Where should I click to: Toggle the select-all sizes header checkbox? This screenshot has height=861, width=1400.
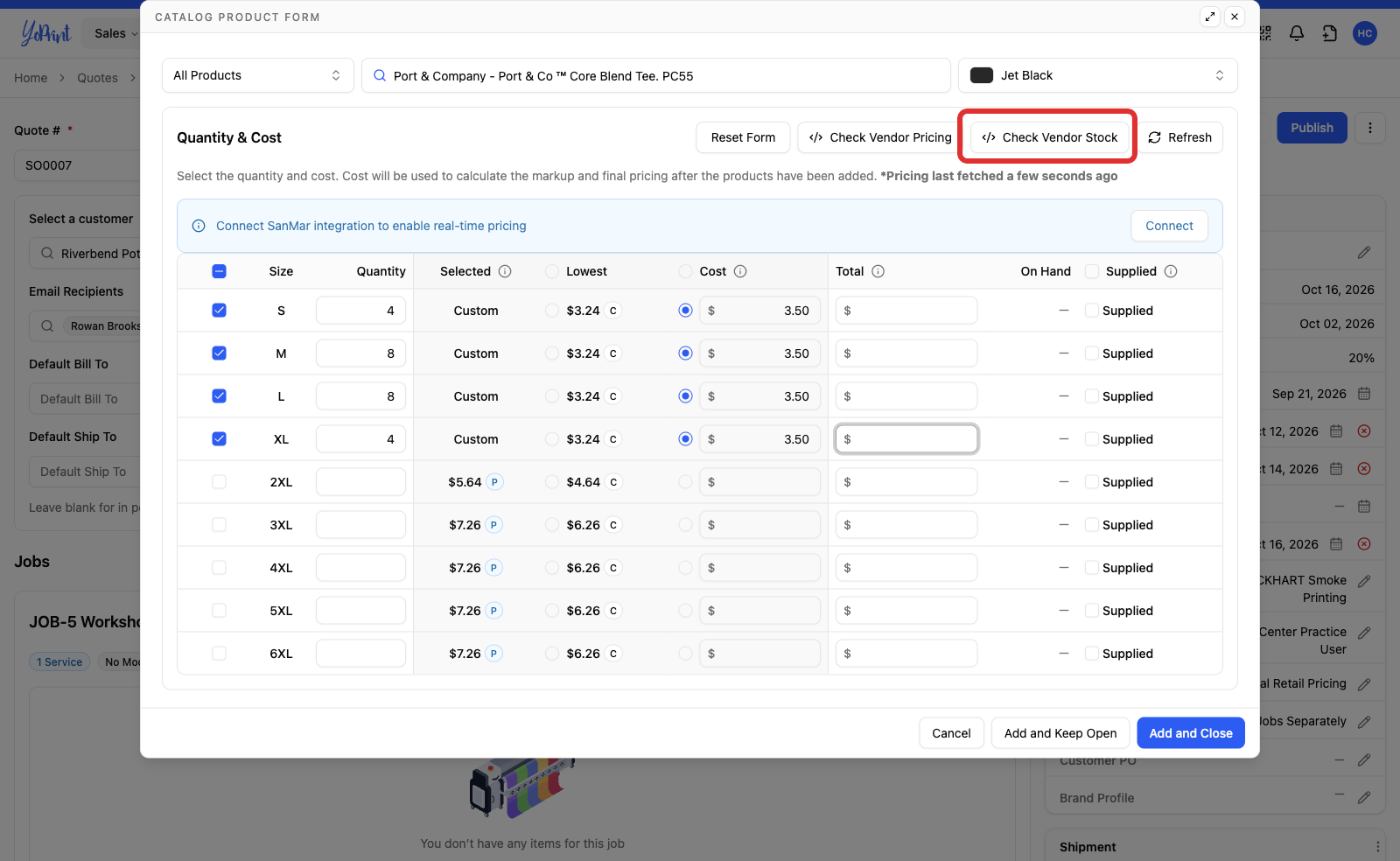220,271
